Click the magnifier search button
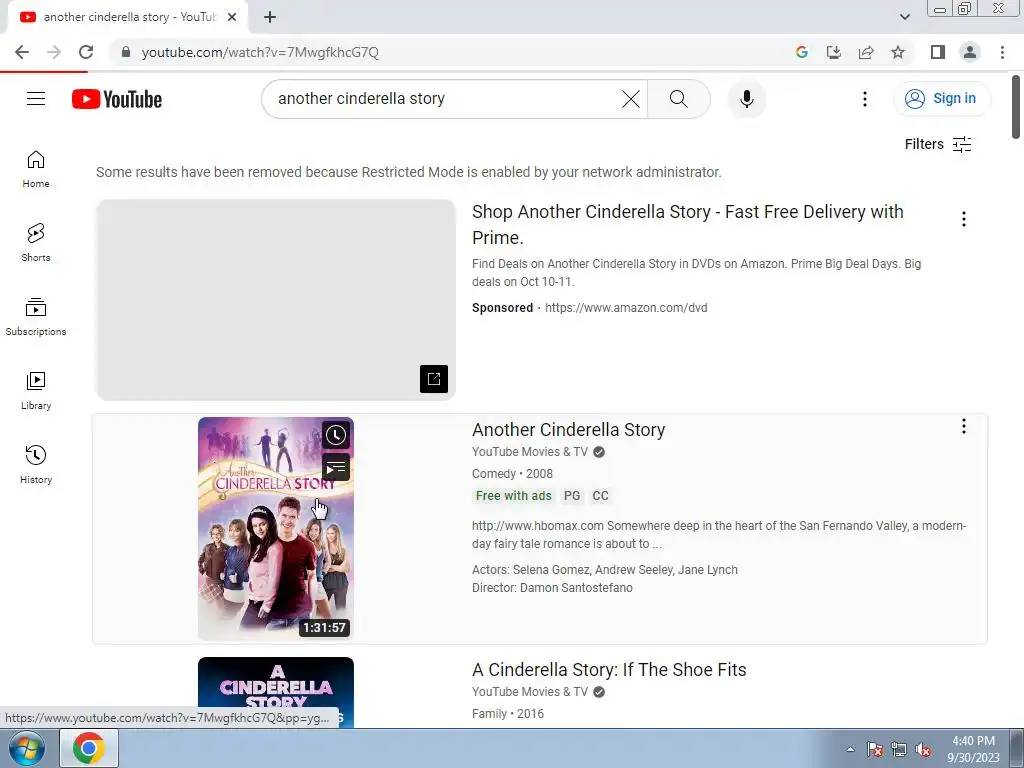Screen dimensions: 1024x768 [x=679, y=99]
